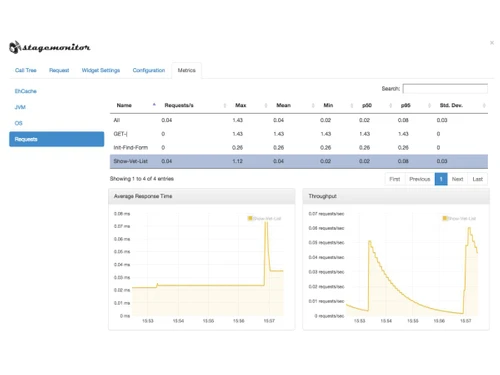Close the stagemonitor overlay
Screen dimensions: 500x375
492,43
